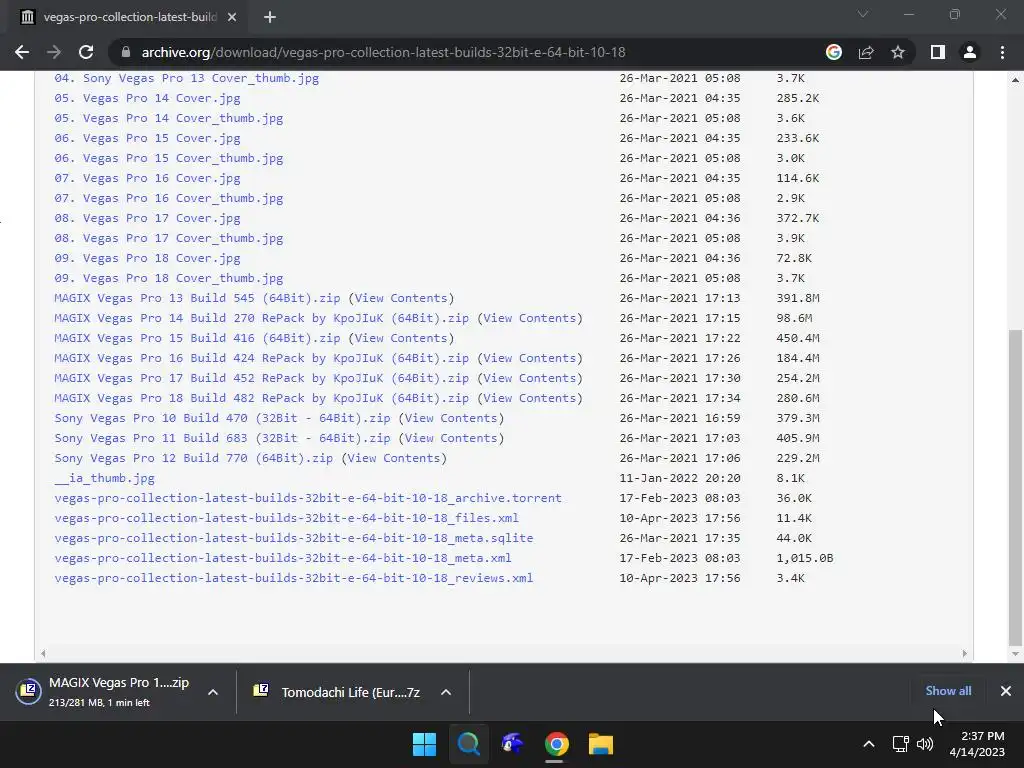The height and width of the screenshot is (768, 1024).
Task: Download MAGIX Vegas Pro 17 Build 452 RePack zip
Action: (x=261, y=378)
